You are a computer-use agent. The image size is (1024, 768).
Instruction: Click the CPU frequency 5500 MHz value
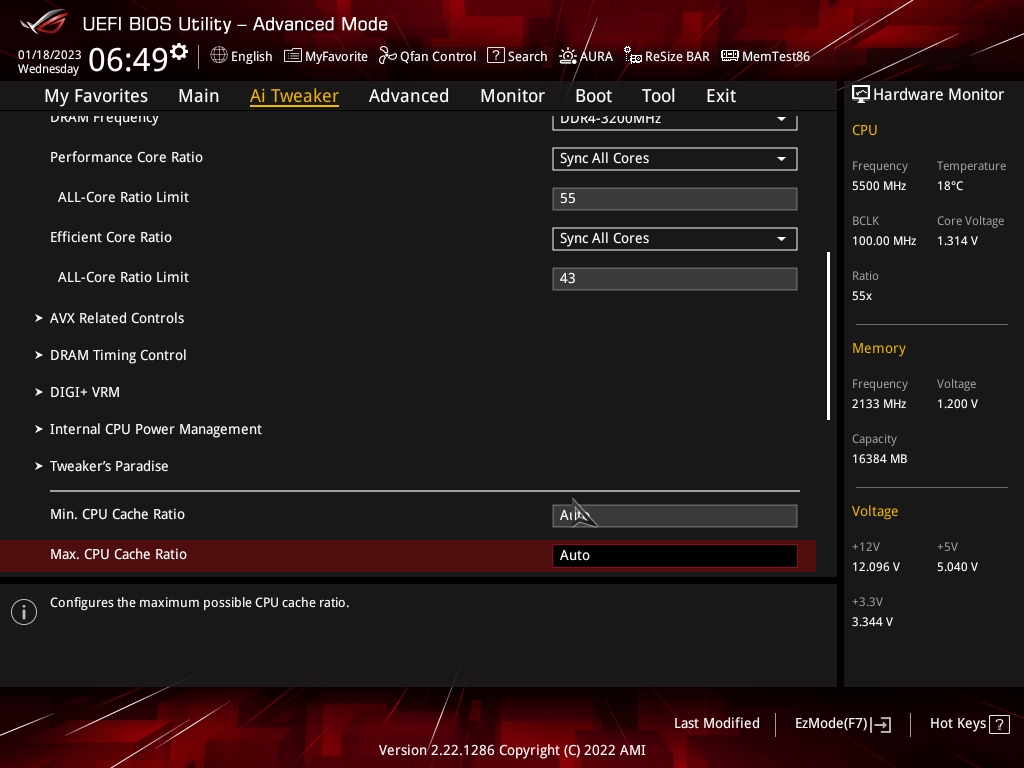click(879, 186)
